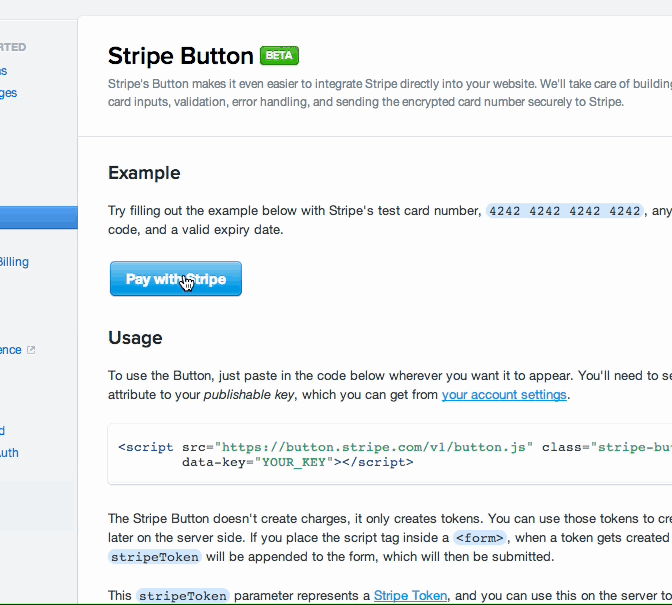Click the test card number 4242 4242 4242 4242
Image resolution: width=672 pixels, height=605 pixels.
pyautogui.click(x=564, y=211)
